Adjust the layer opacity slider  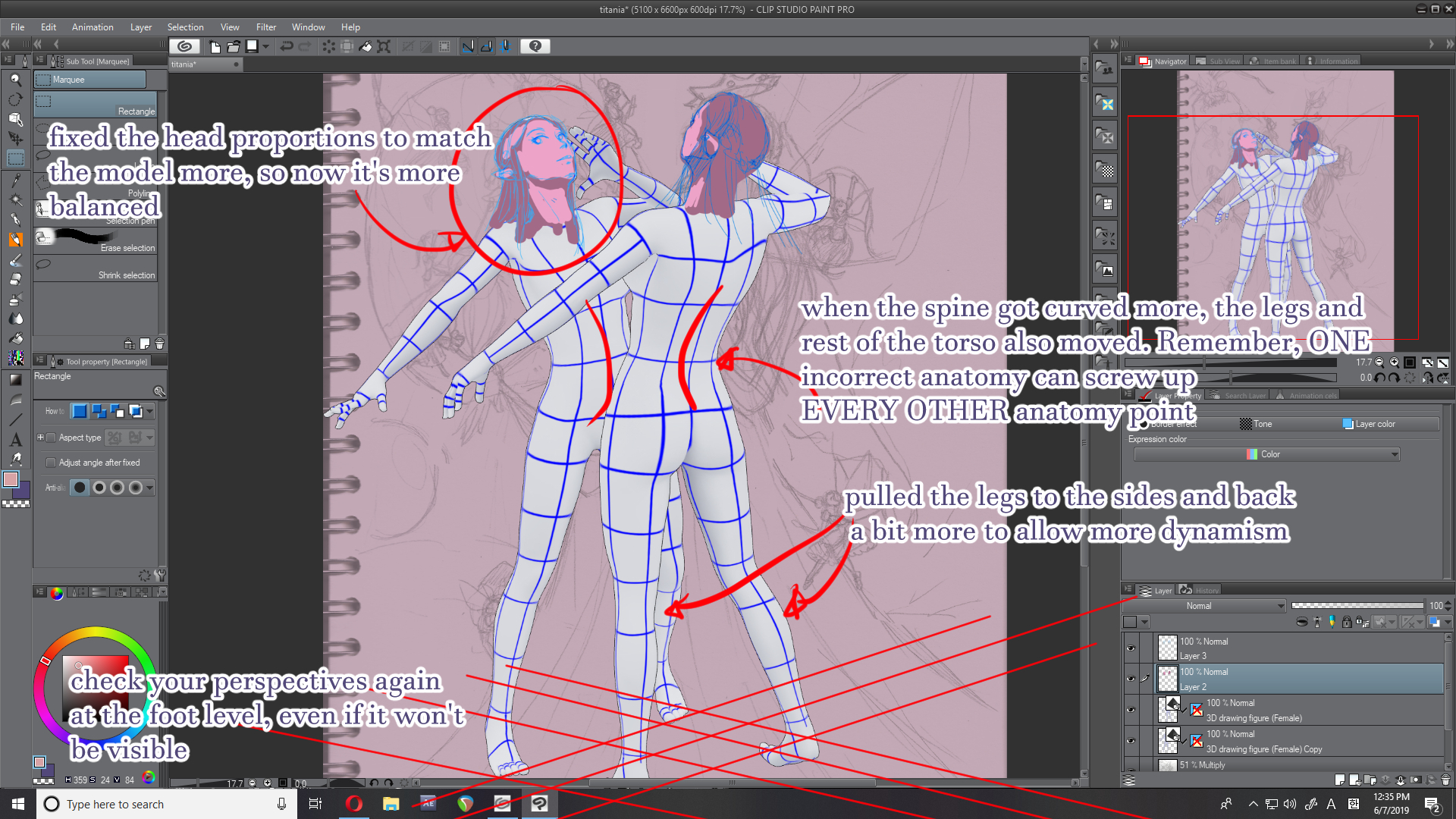tap(1357, 606)
